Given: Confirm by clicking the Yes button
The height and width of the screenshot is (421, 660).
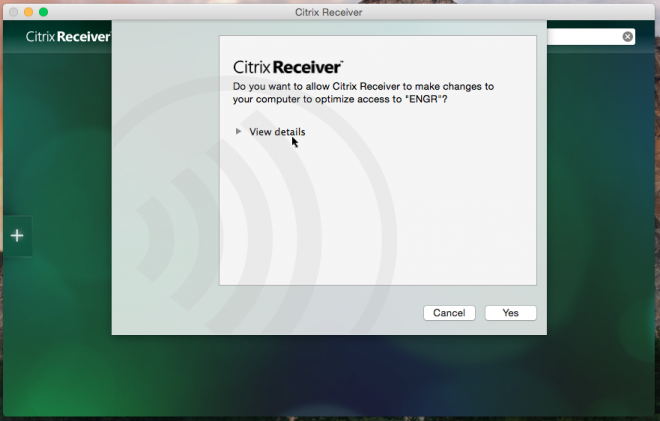Looking at the screenshot, I should (x=511, y=313).
